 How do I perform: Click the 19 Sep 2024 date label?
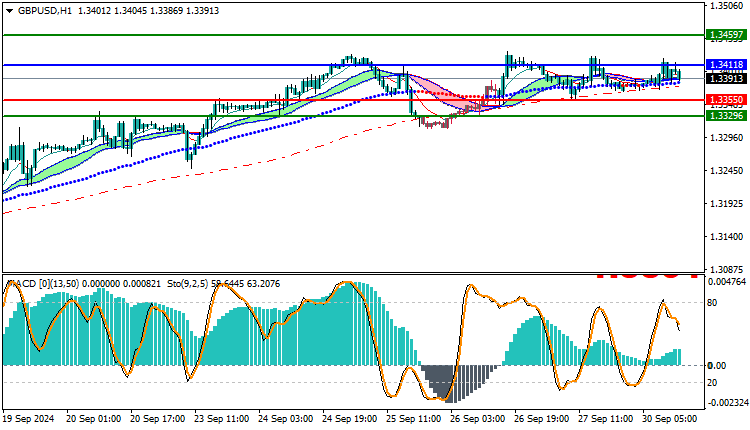(x=29, y=419)
